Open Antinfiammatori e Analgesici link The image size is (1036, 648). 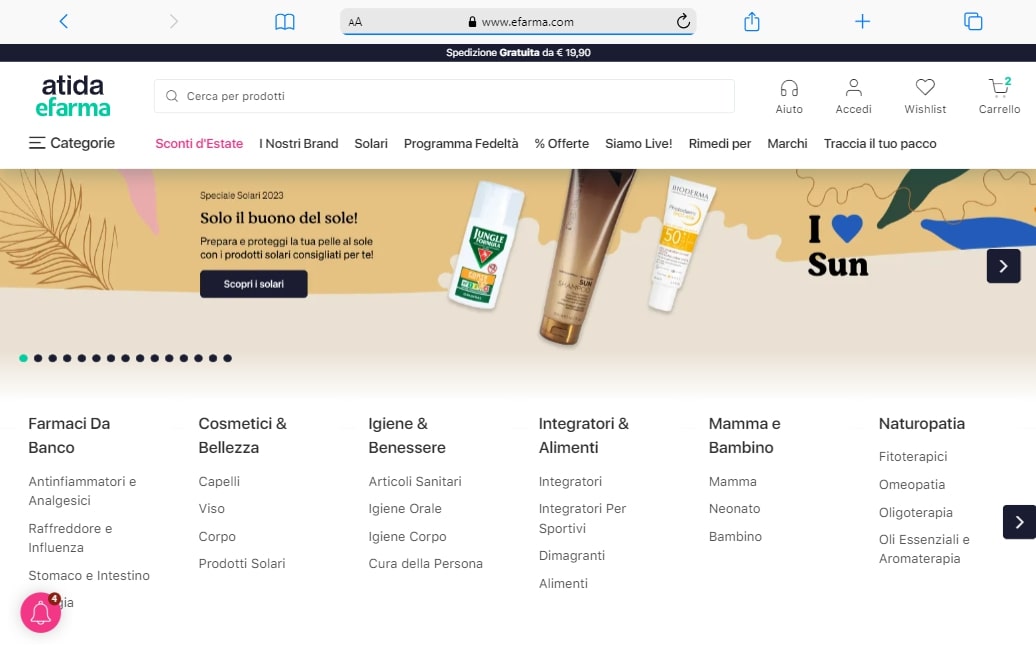(82, 491)
